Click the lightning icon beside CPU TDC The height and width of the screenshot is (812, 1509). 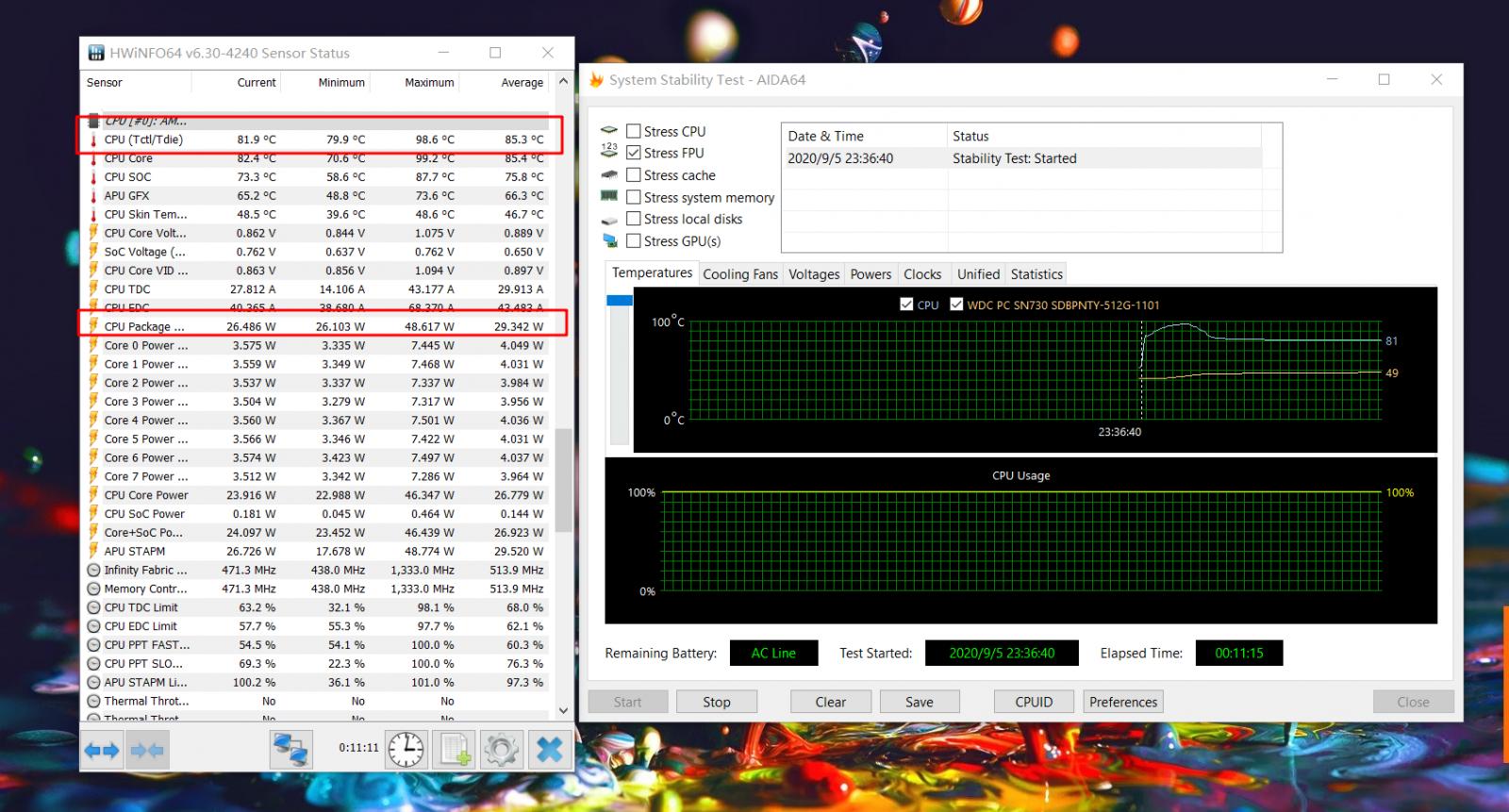pyautogui.click(x=93, y=290)
